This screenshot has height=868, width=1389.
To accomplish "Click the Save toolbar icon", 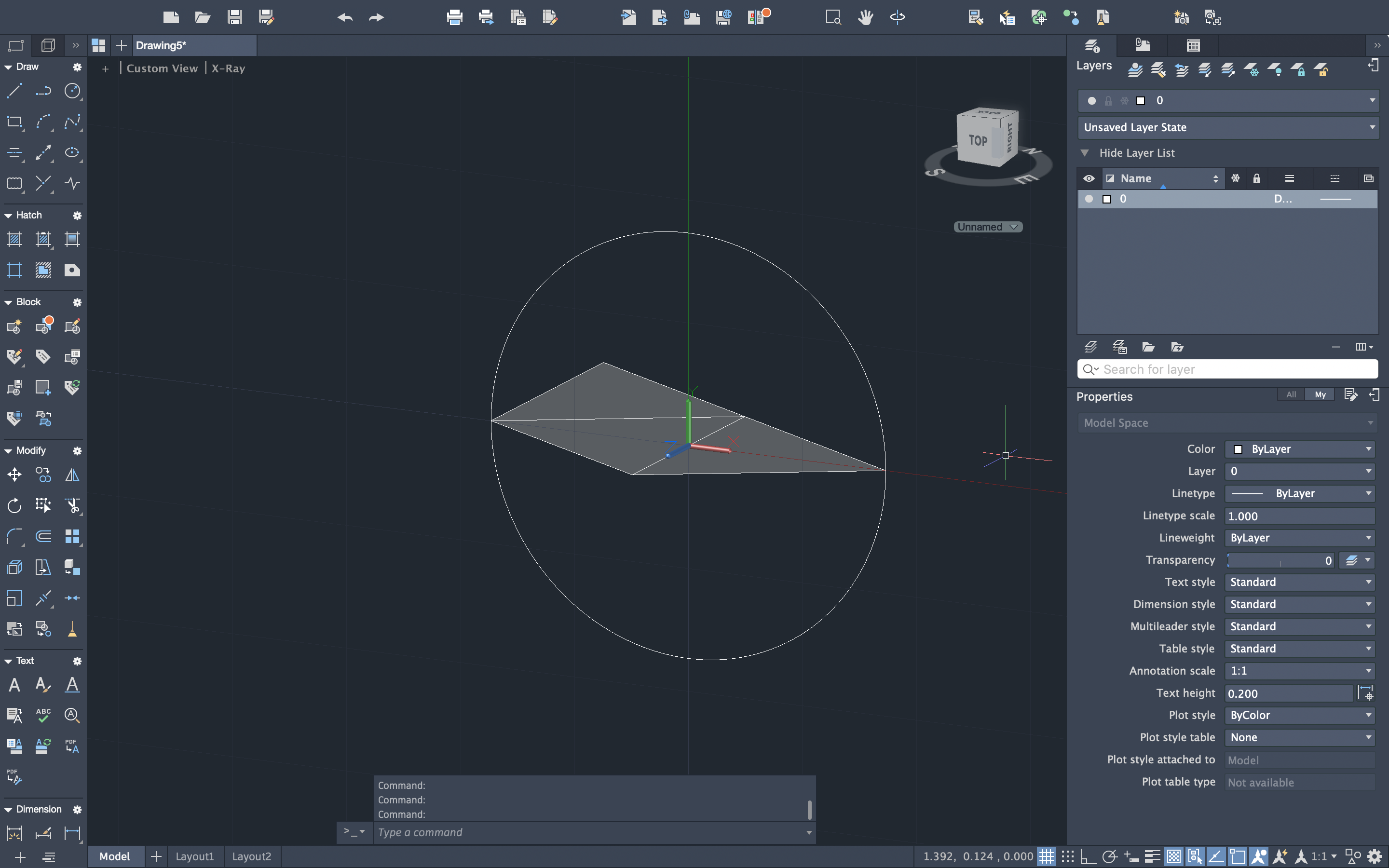I will click(234, 17).
